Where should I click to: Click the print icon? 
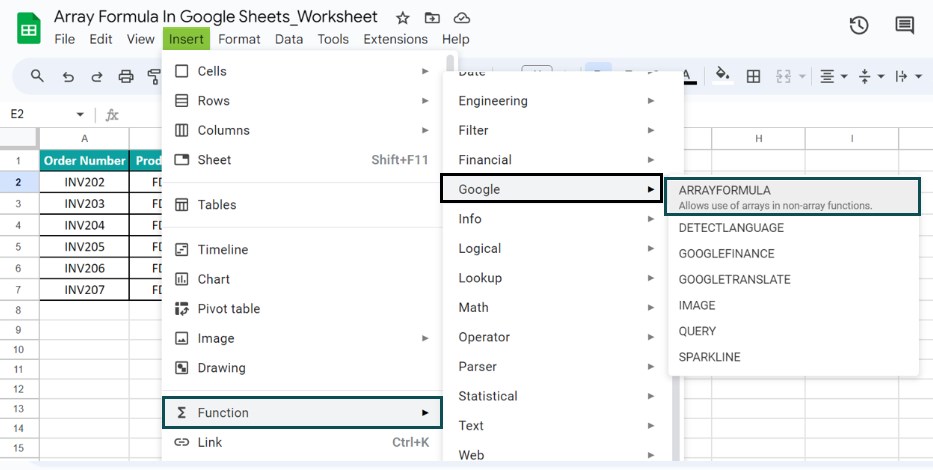(x=126, y=76)
